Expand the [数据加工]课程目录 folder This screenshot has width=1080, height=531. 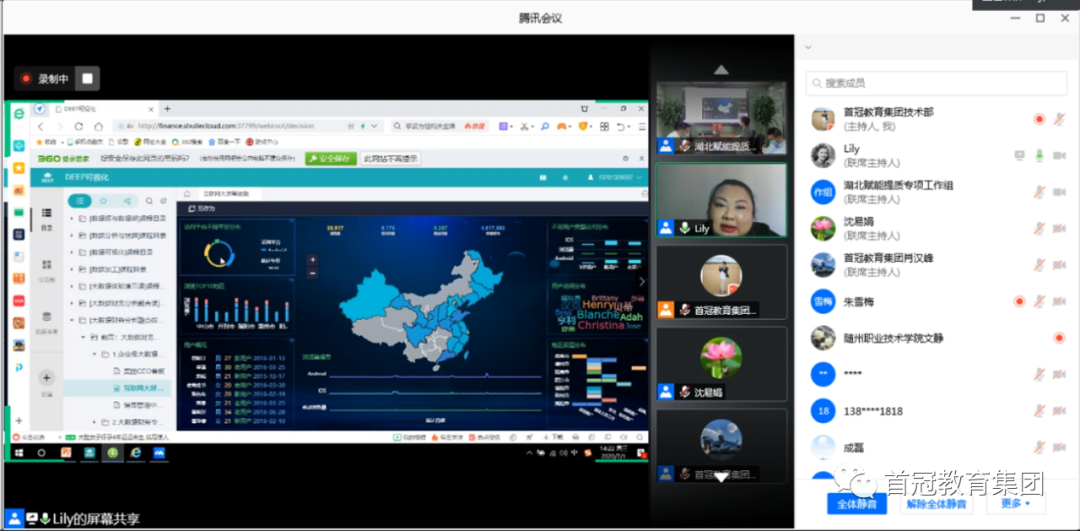click(x=72, y=269)
